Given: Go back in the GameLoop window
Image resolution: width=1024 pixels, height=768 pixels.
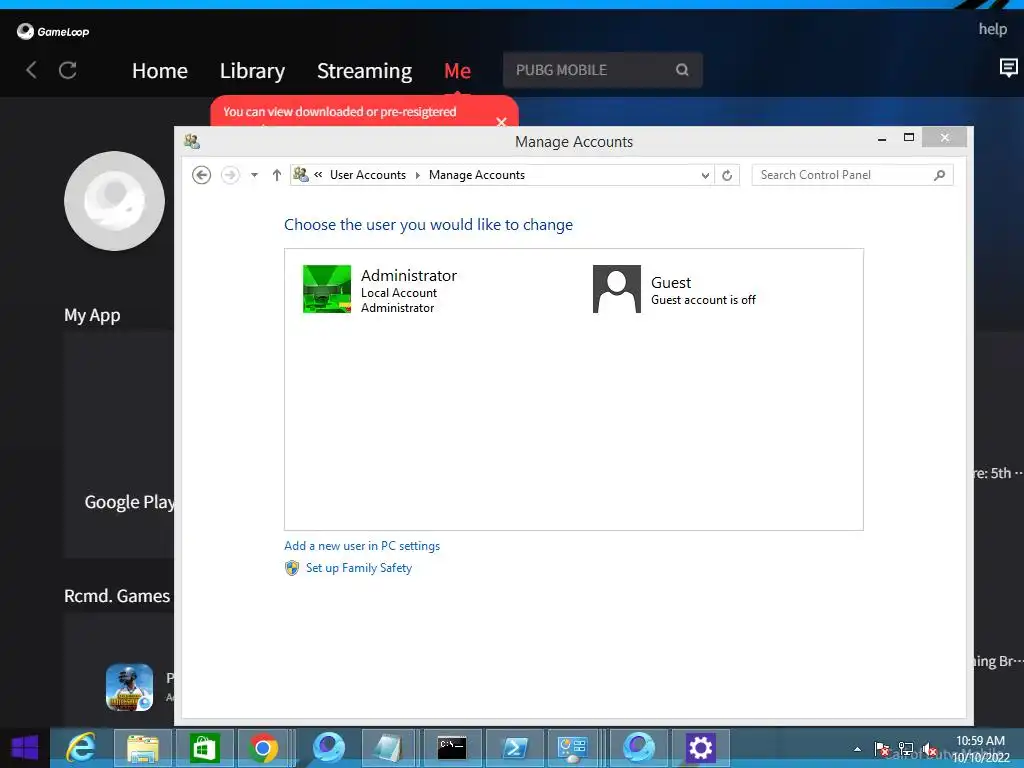Looking at the screenshot, I should (31, 70).
